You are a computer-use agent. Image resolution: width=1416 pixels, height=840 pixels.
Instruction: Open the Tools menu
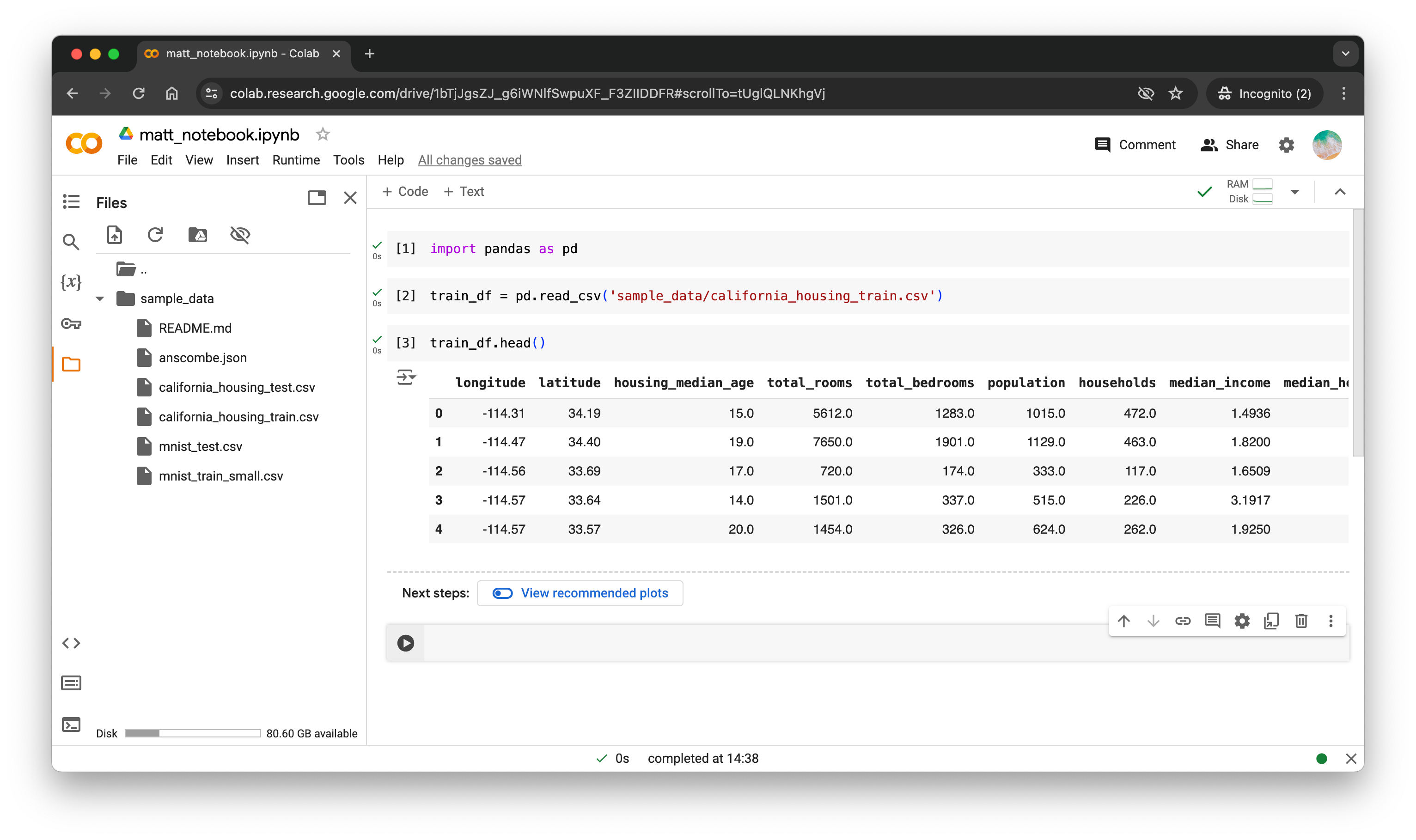point(348,160)
